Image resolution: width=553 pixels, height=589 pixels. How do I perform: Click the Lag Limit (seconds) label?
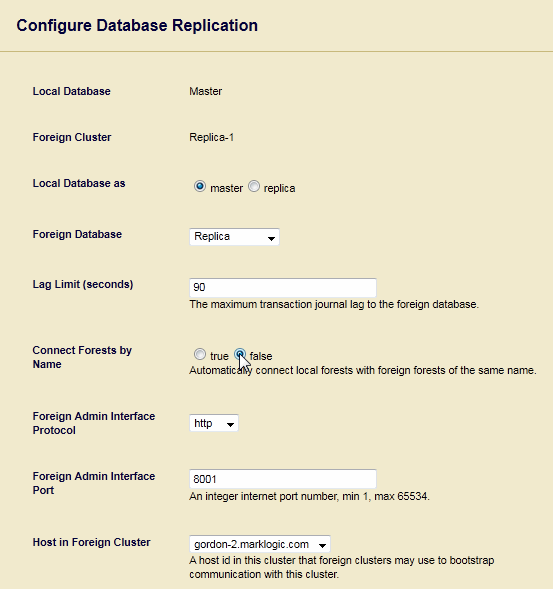(x=83, y=284)
